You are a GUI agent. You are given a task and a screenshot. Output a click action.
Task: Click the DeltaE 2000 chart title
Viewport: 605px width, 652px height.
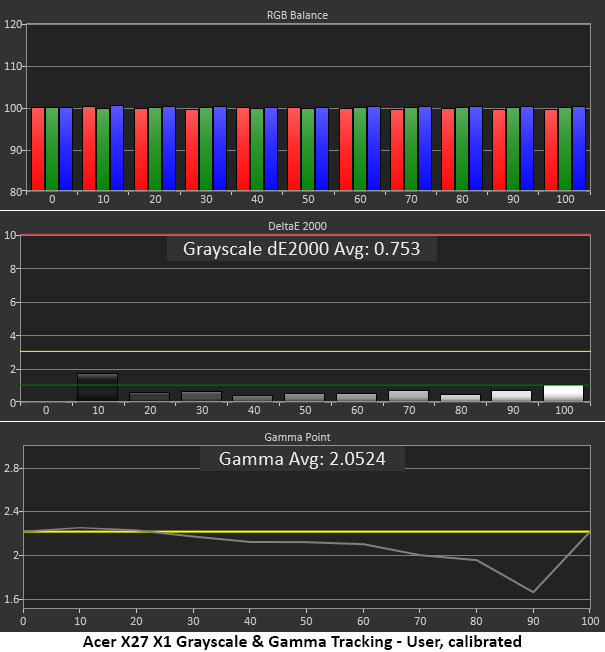pyautogui.click(x=297, y=226)
